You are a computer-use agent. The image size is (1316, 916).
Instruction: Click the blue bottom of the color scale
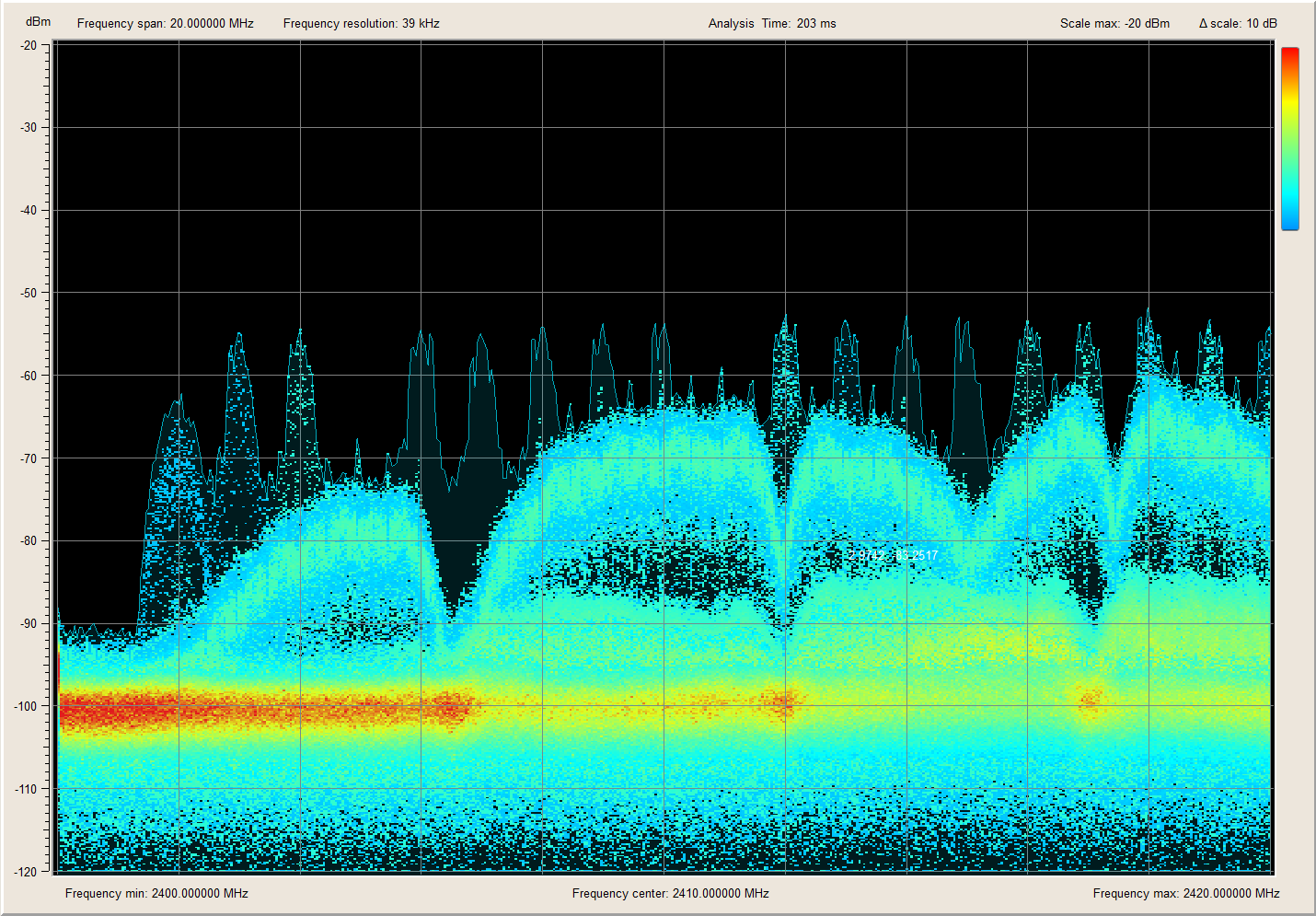coord(1289,221)
